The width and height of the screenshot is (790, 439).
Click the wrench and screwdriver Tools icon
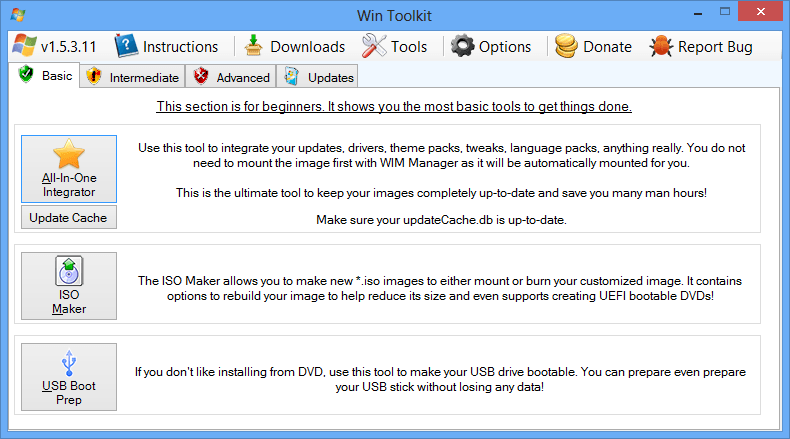click(x=374, y=46)
